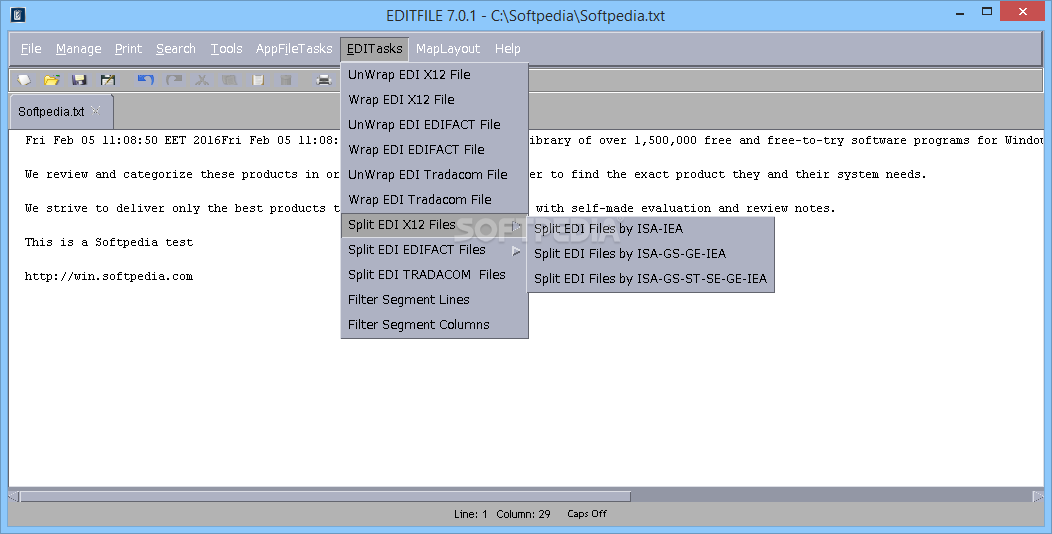Choose Wrap EDI X12 File
This screenshot has width=1052, height=534.
435,100
